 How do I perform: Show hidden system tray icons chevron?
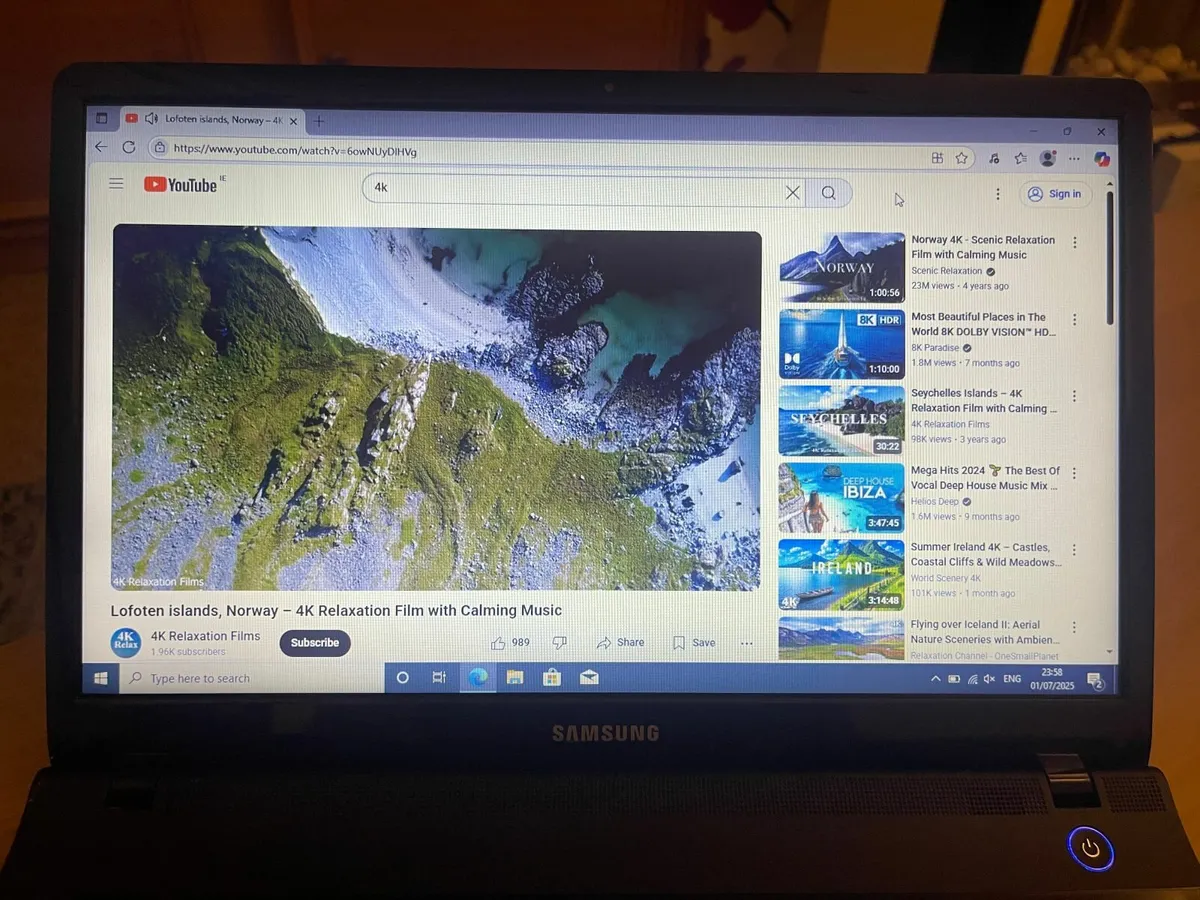coord(936,679)
